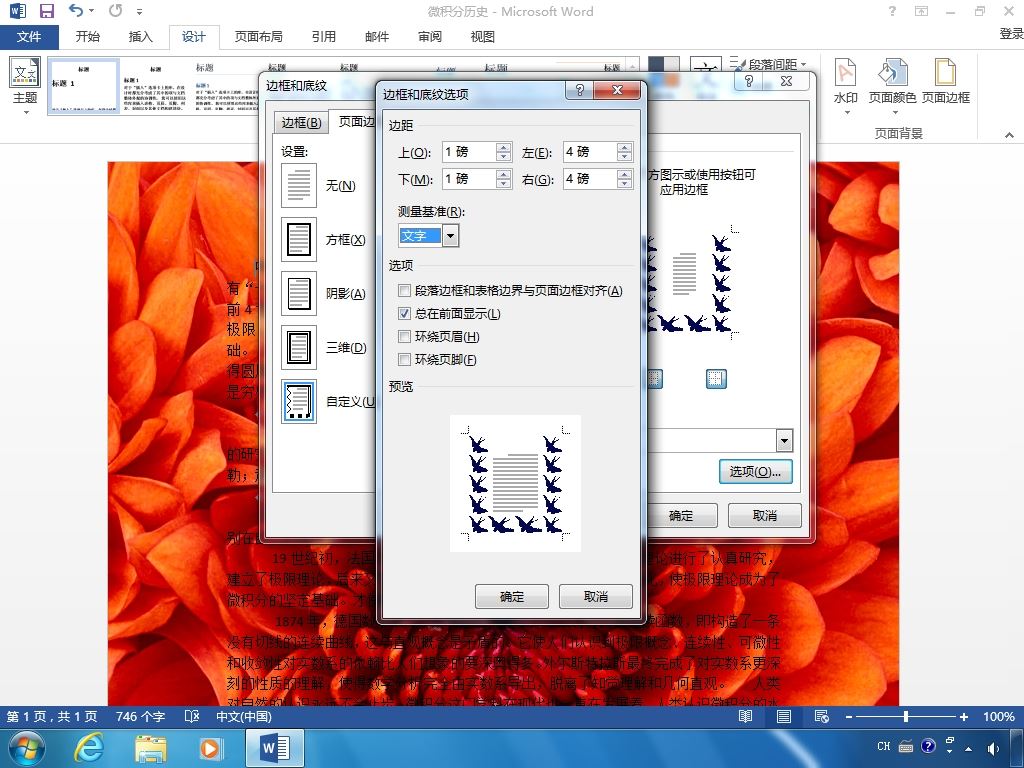Click language indicator 中文(中国) in status bar

[244, 716]
